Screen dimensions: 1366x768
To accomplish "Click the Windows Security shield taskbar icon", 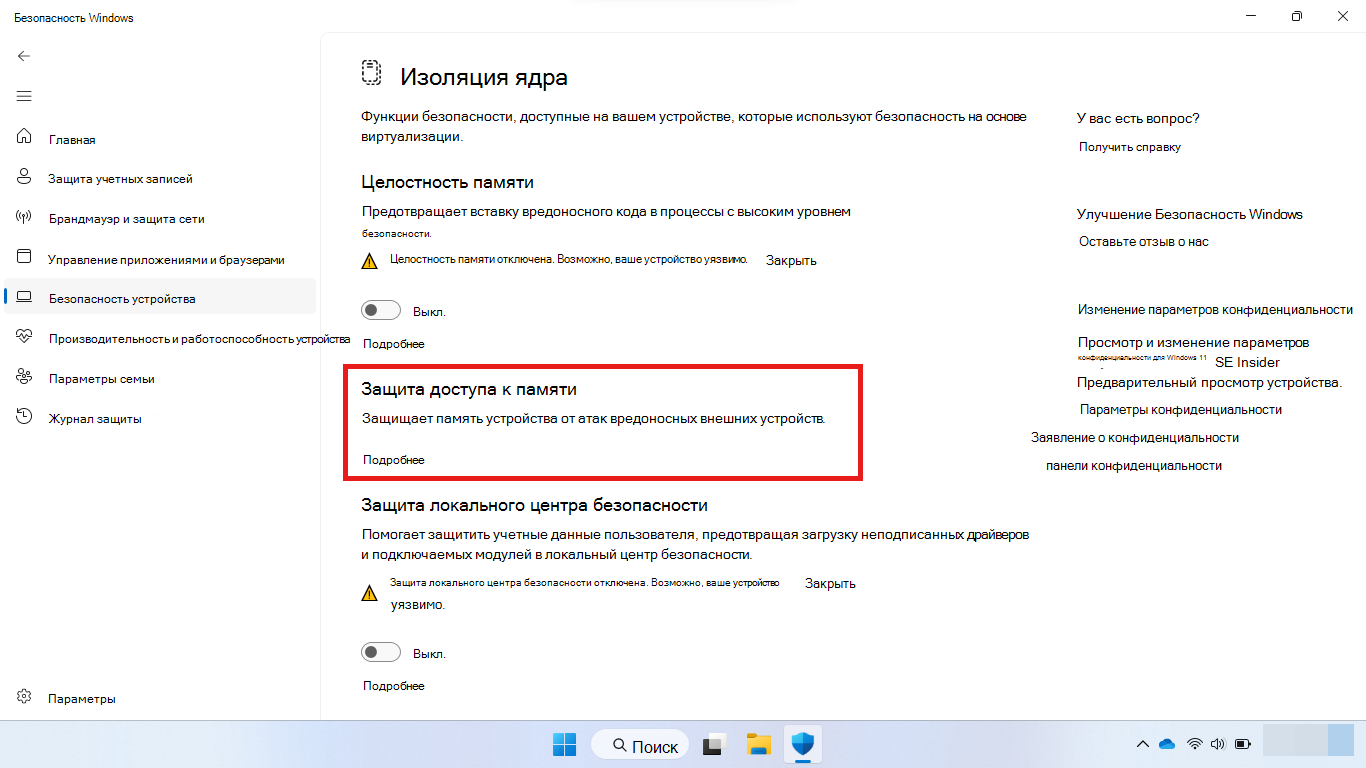I will 803,744.
